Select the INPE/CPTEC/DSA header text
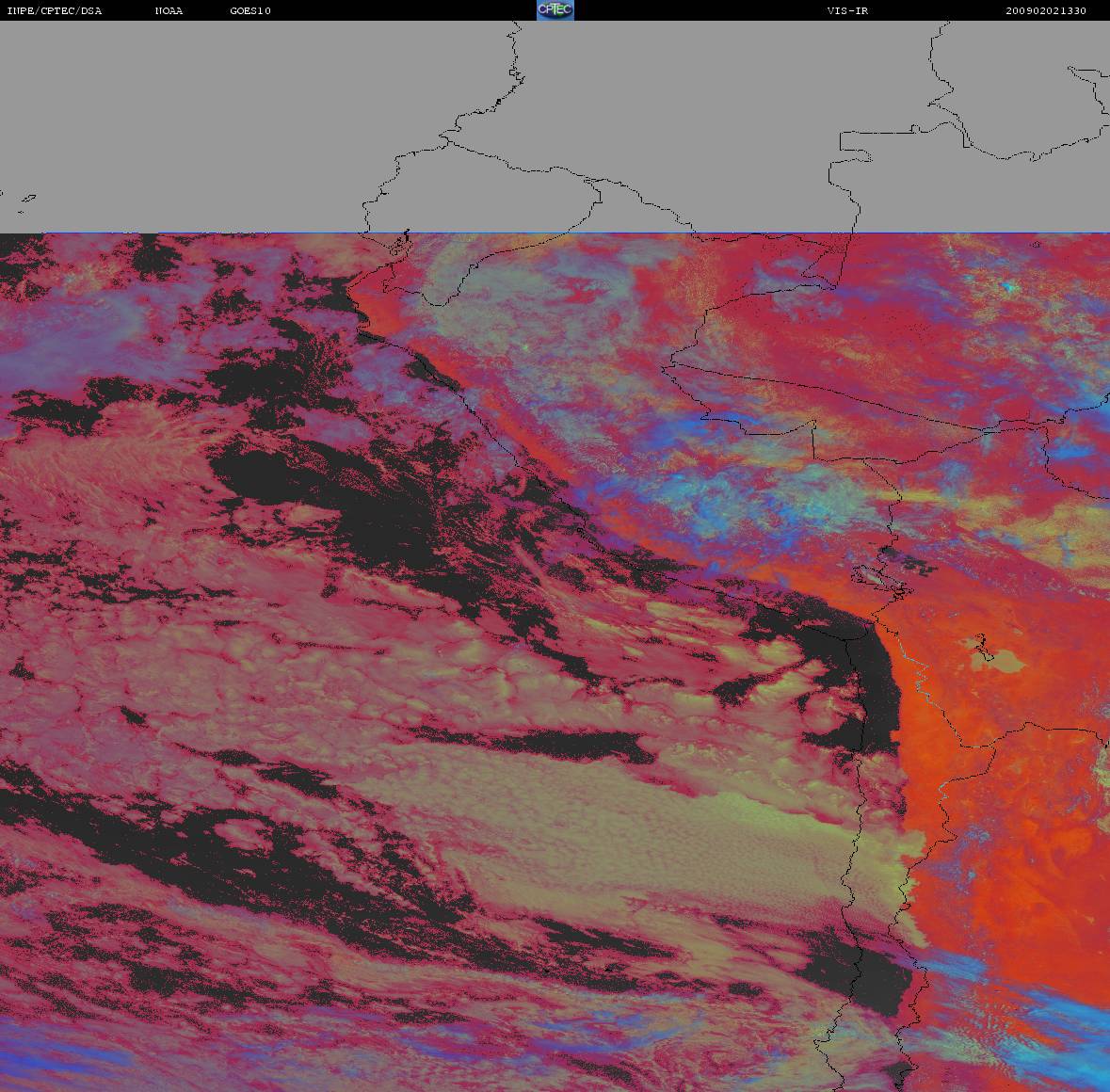 (x=55, y=10)
